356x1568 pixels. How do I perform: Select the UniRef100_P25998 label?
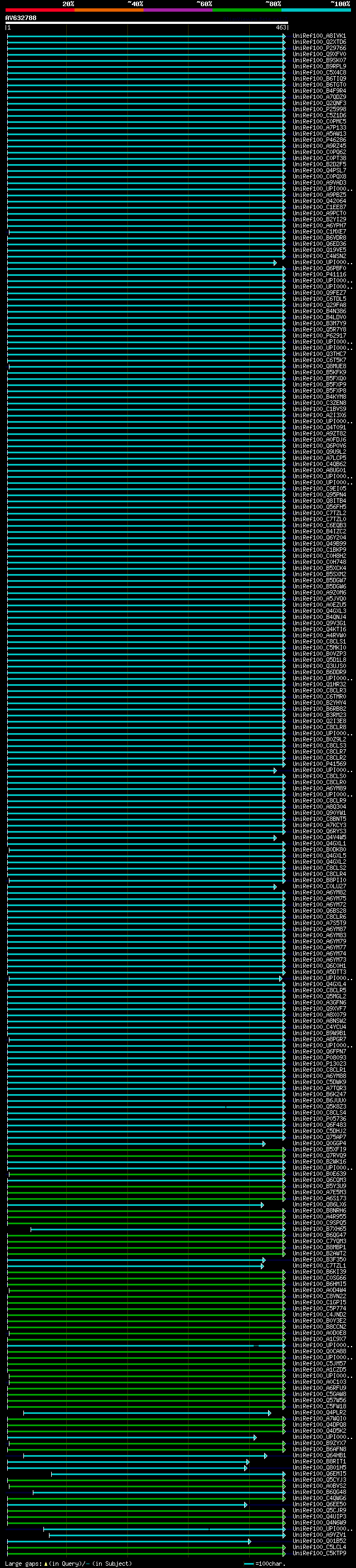click(319, 110)
